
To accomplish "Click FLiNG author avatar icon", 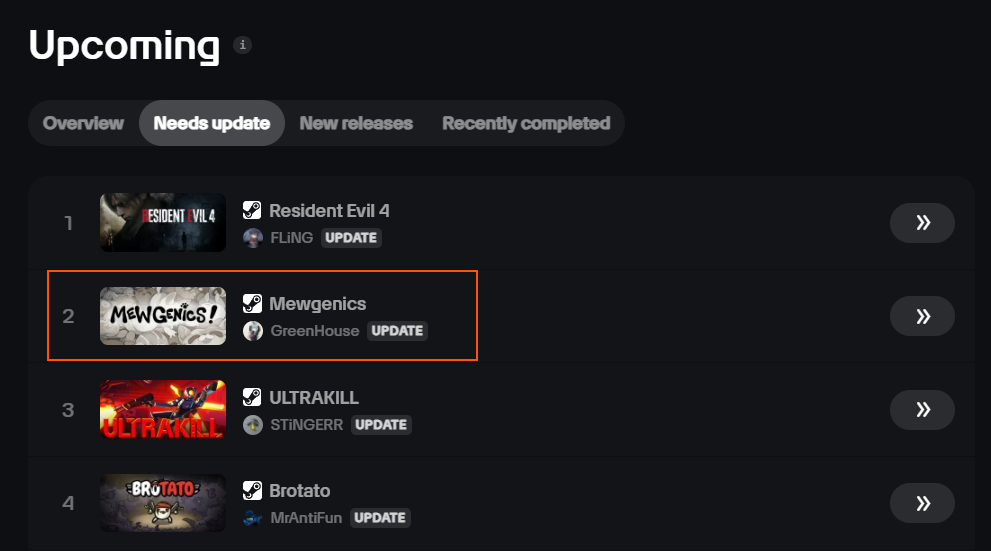I will click(x=253, y=237).
